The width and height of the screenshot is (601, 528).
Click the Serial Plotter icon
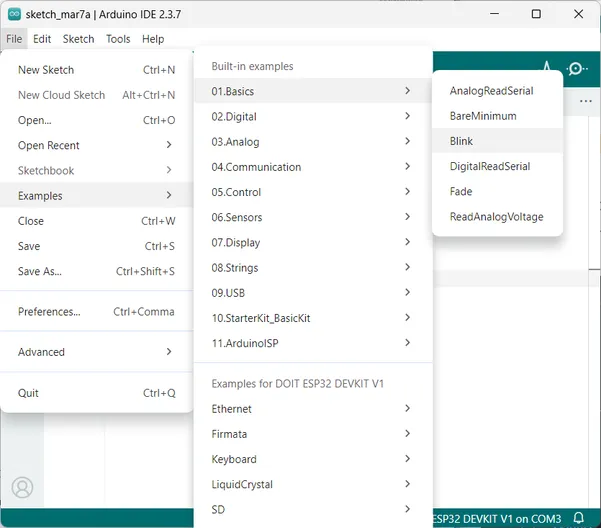click(x=547, y=66)
